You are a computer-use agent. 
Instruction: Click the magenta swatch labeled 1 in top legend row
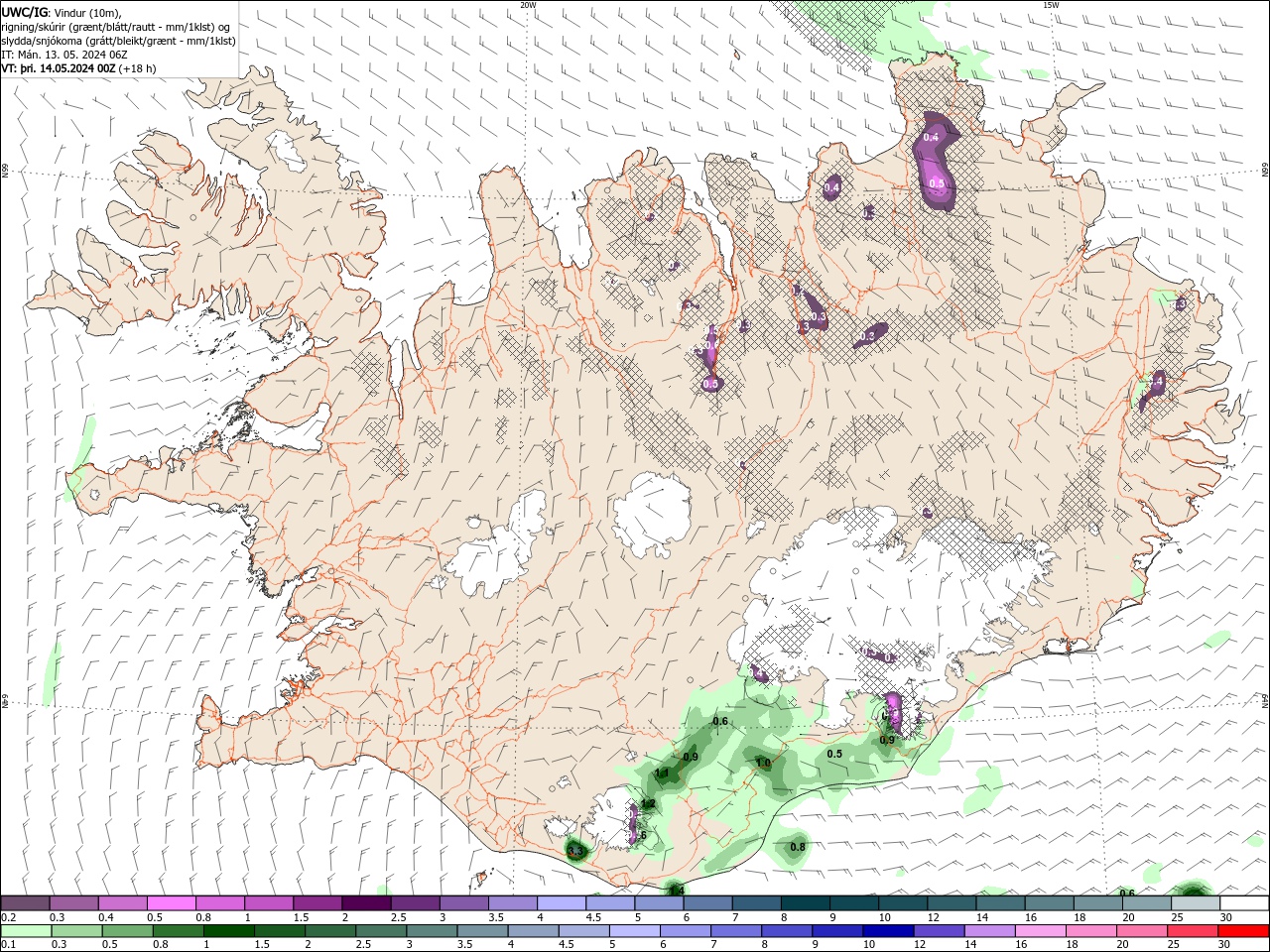tap(269, 903)
